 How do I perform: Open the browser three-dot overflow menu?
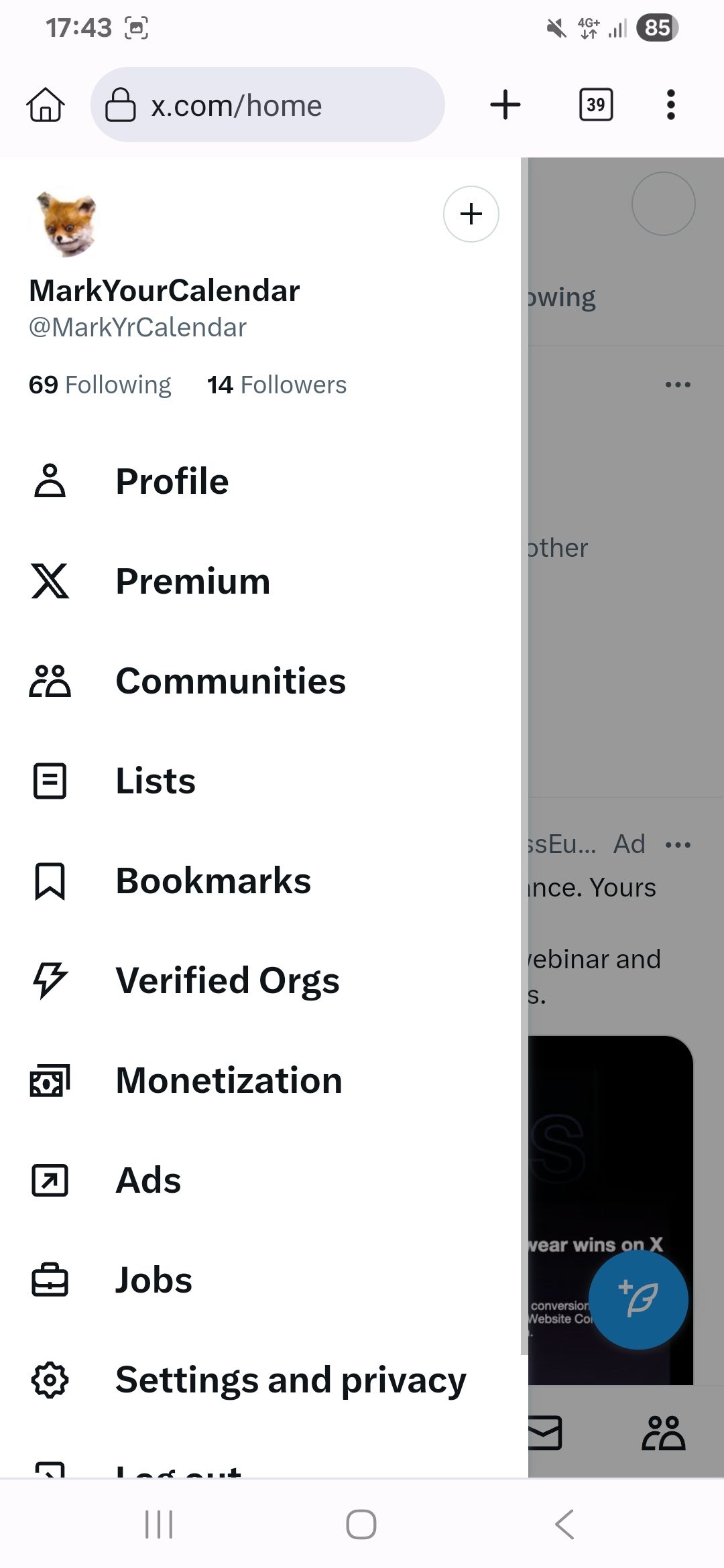point(671,105)
